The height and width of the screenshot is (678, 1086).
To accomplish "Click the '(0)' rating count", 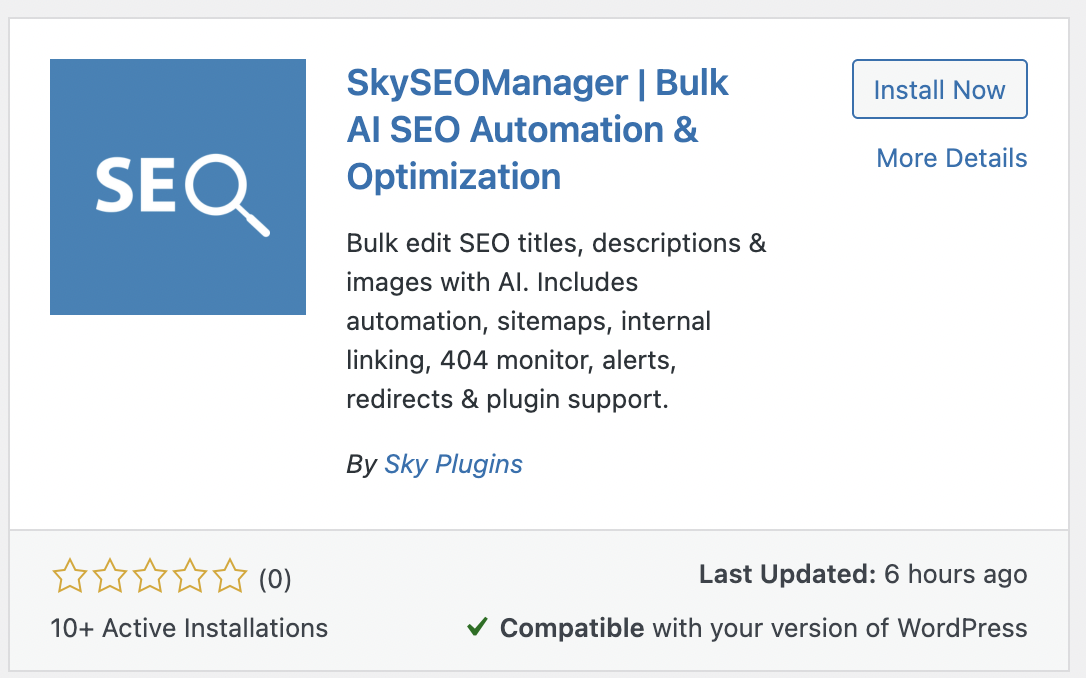I will 275,579.
